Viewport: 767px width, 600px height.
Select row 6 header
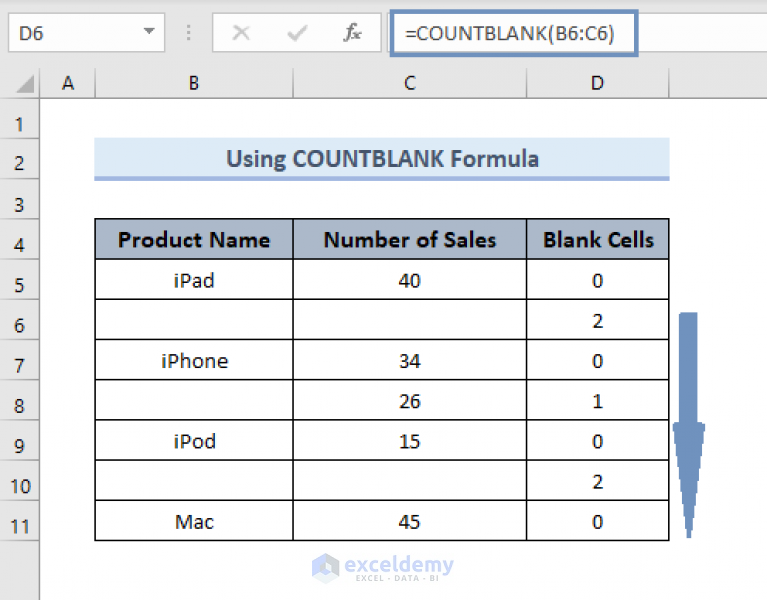(x=19, y=325)
